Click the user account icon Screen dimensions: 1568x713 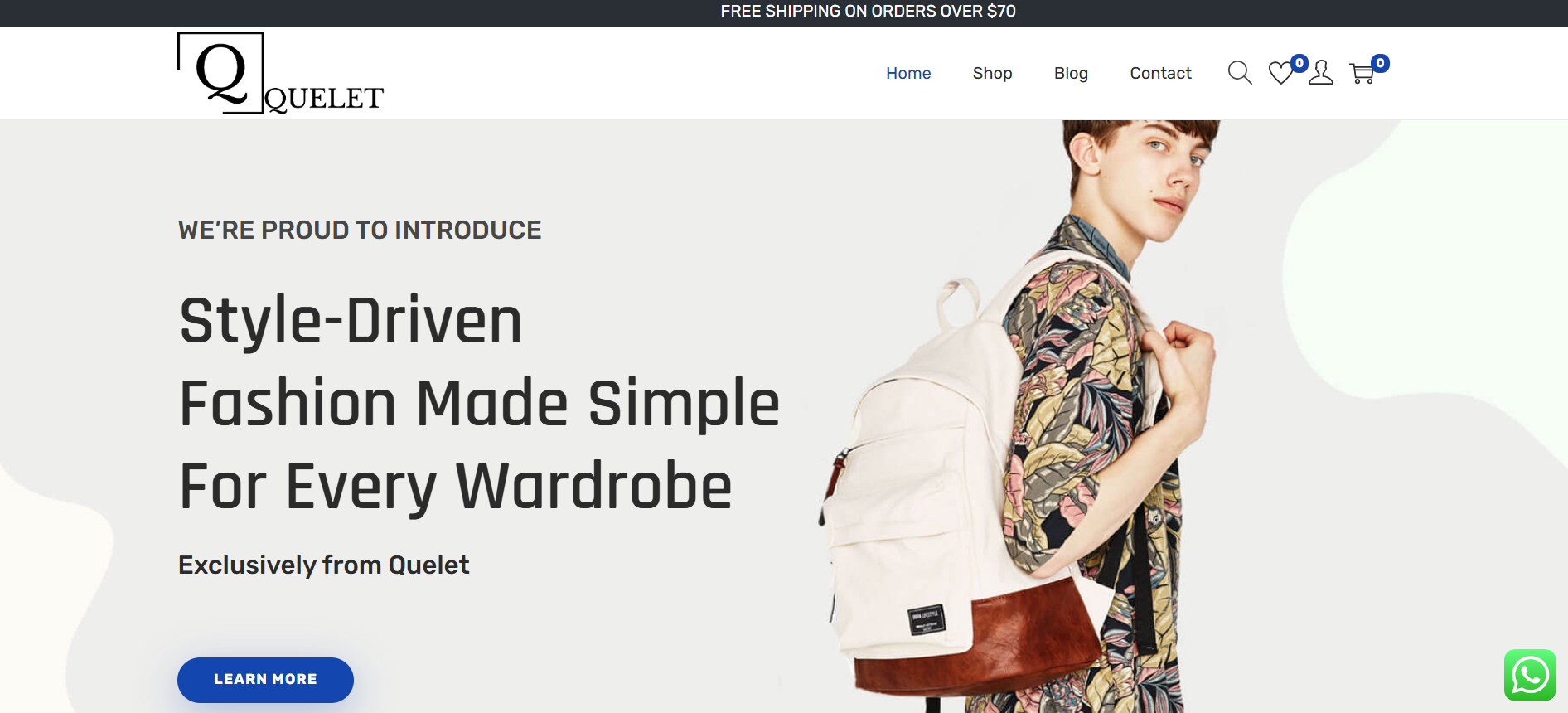pyautogui.click(x=1321, y=73)
